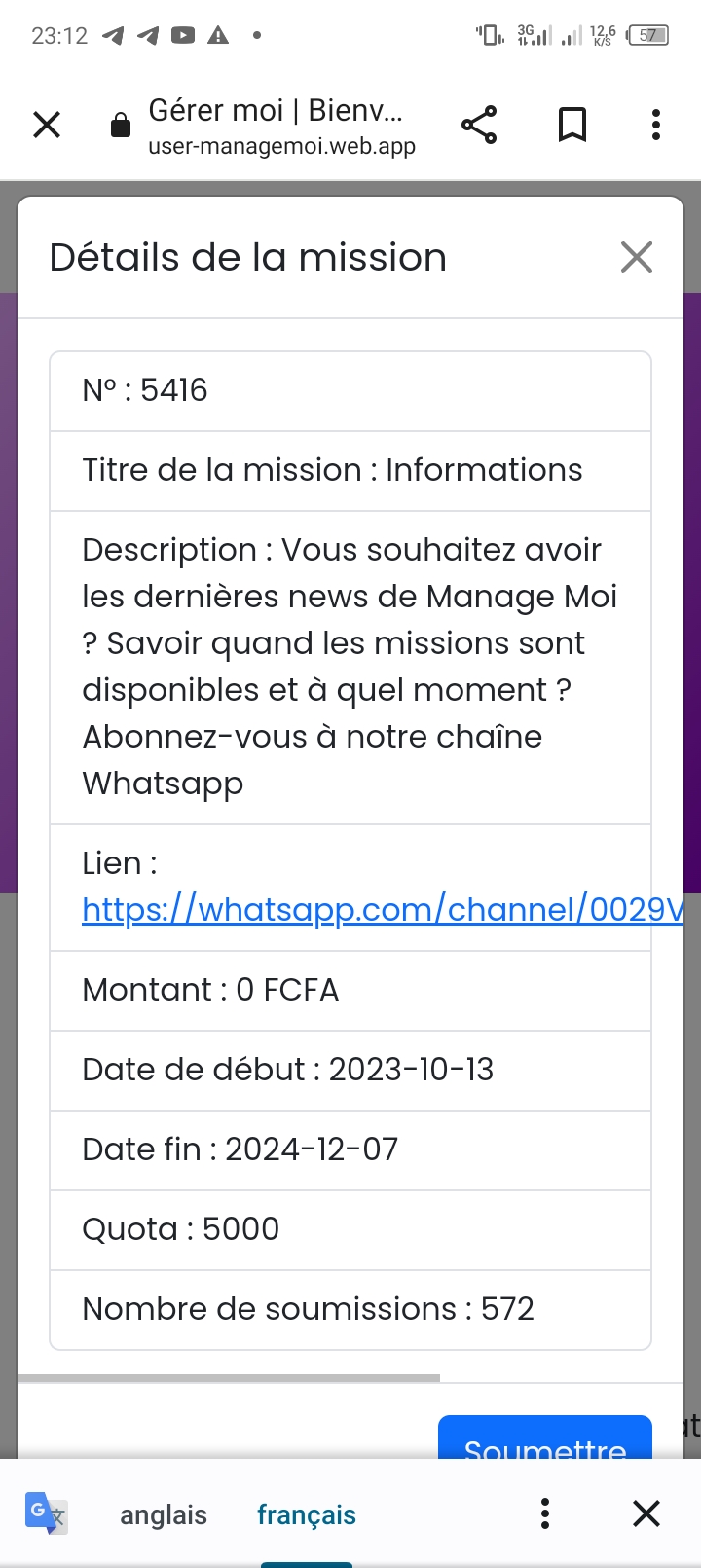Tap the battery level indicator
The width and height of the screenshot is (701, 1568).
coord(648,36)
